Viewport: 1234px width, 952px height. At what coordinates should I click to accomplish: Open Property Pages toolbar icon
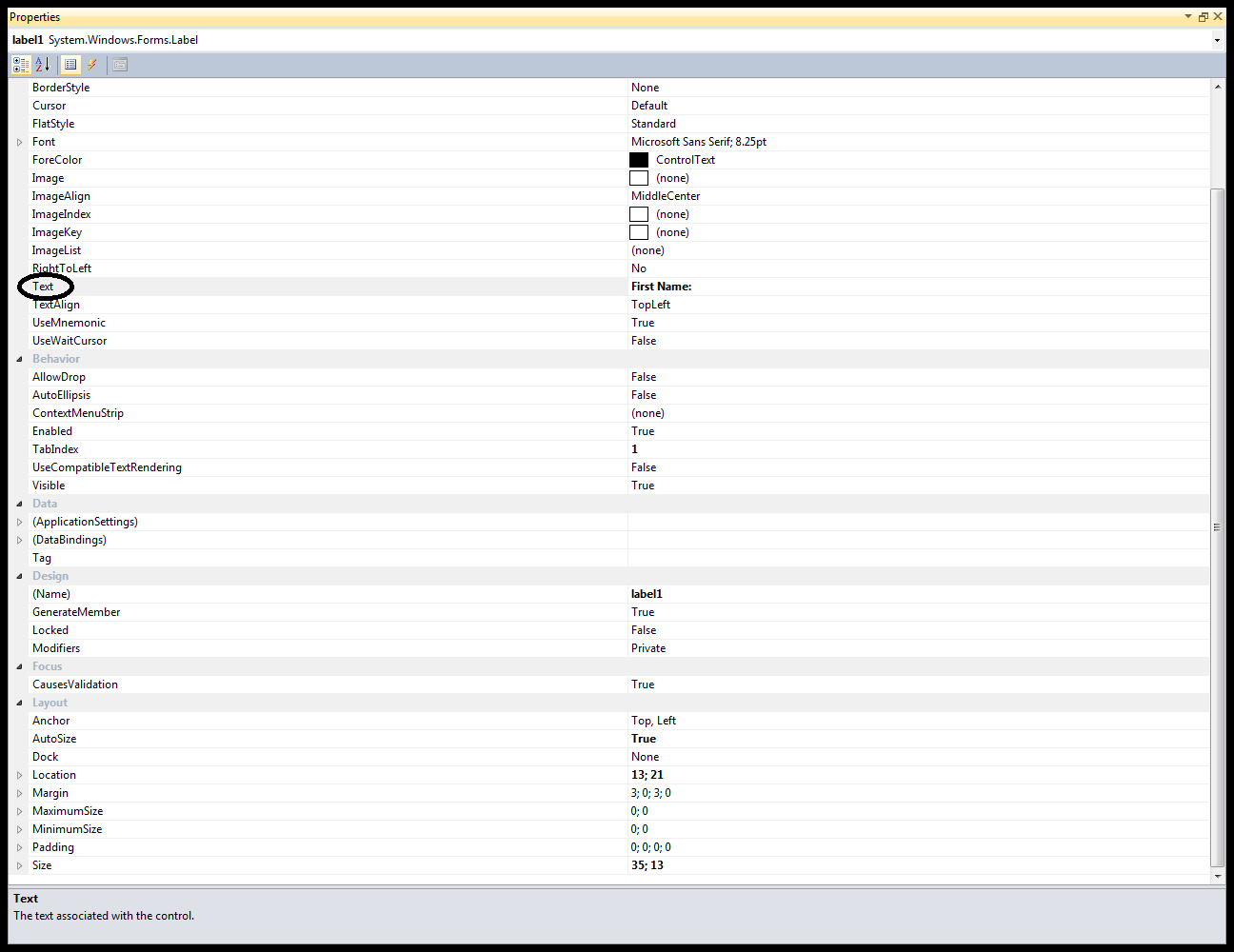pyautogui.click(x=120, y=65)
